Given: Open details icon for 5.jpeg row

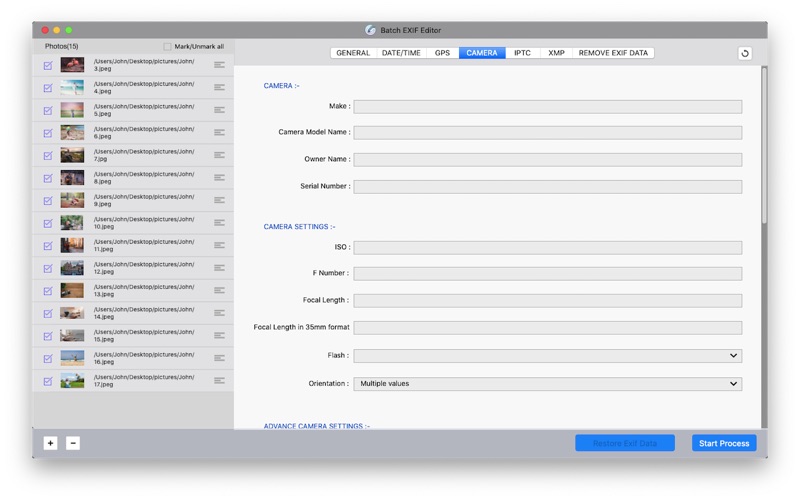Looking at the screenshot, I should (219, 110).
